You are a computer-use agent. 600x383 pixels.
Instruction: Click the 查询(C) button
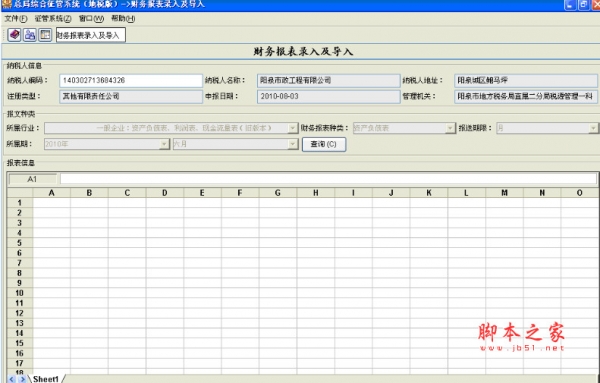tap(324, 144)
